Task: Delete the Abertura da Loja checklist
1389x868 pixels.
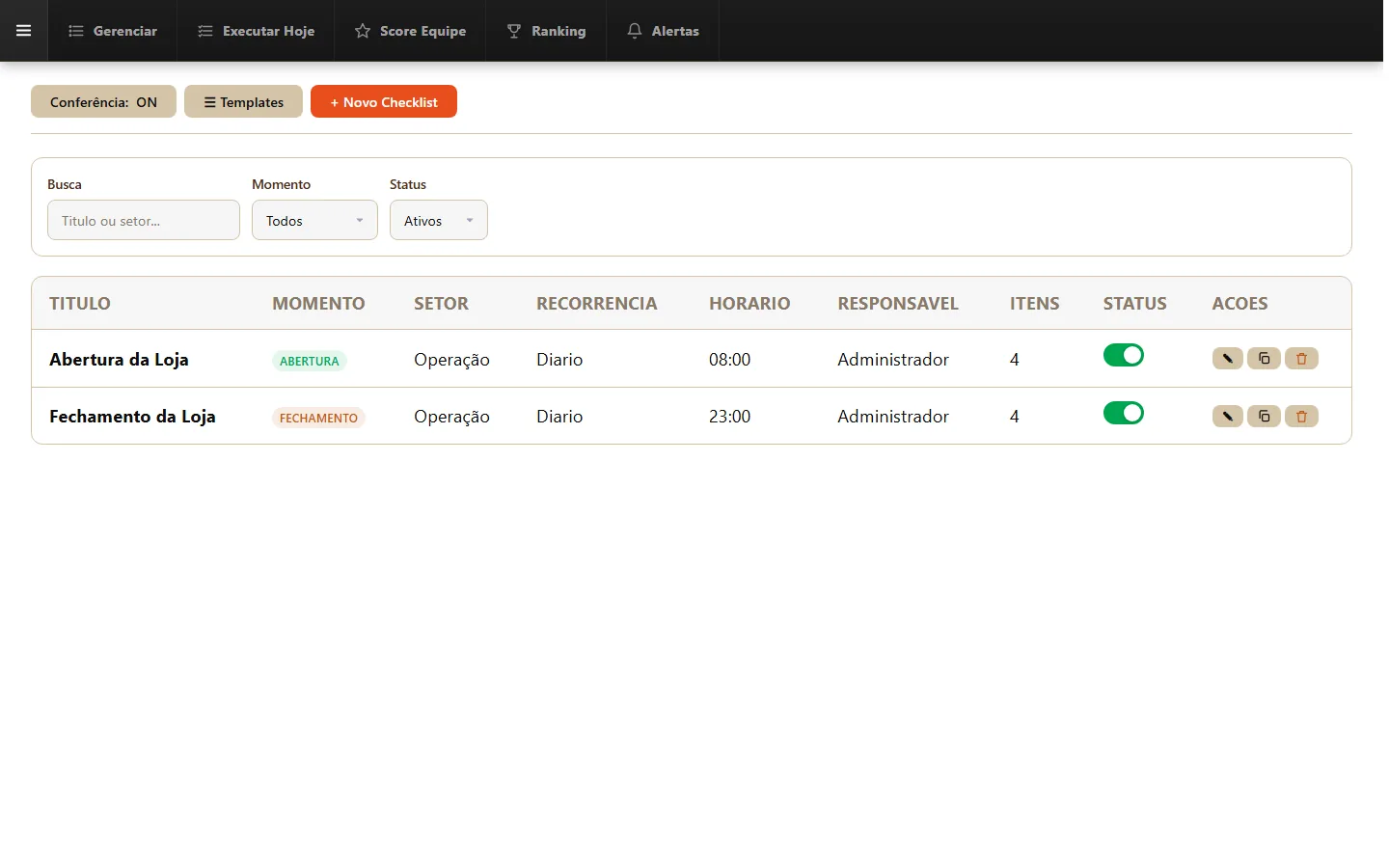Action: click(1301, 359)
